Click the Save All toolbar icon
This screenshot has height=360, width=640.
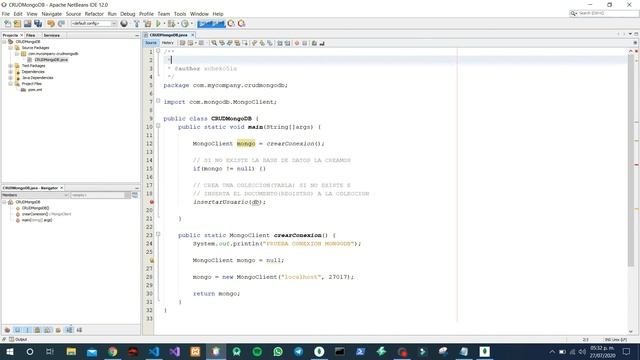pyautogui.click(x=38, y=24)
